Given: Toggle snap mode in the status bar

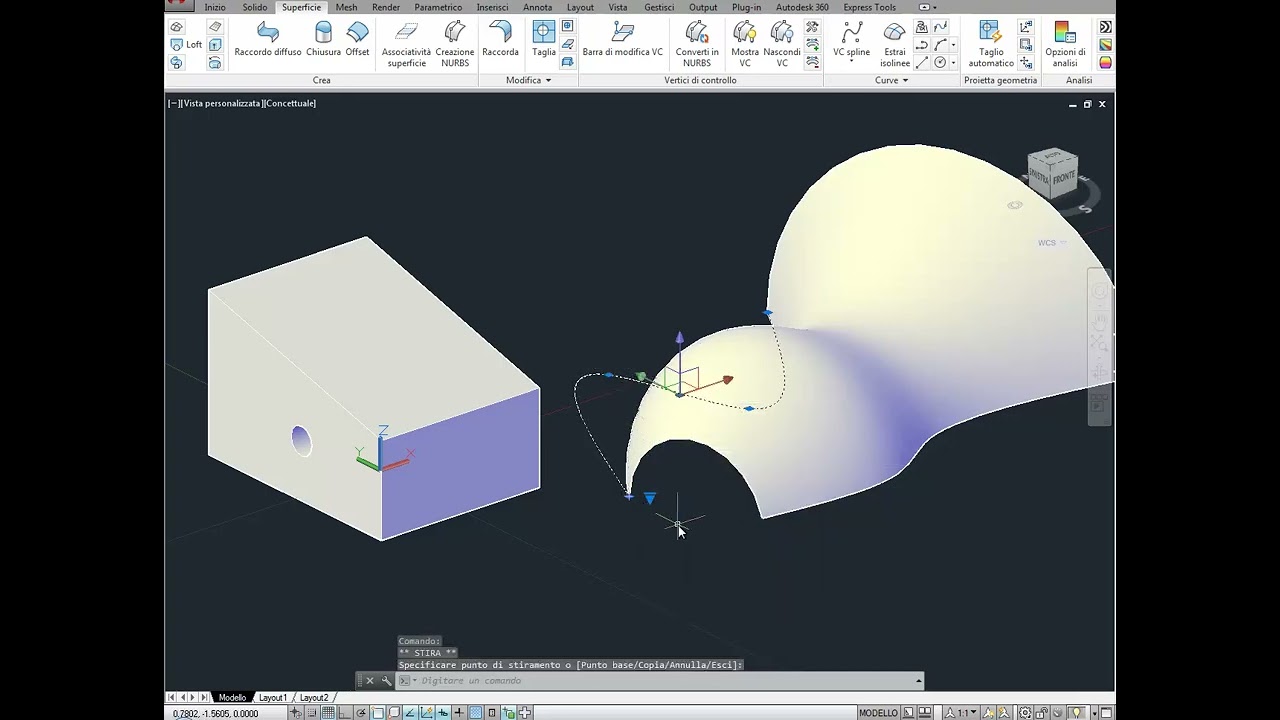Looking at the screenshot, I should 311,713.
